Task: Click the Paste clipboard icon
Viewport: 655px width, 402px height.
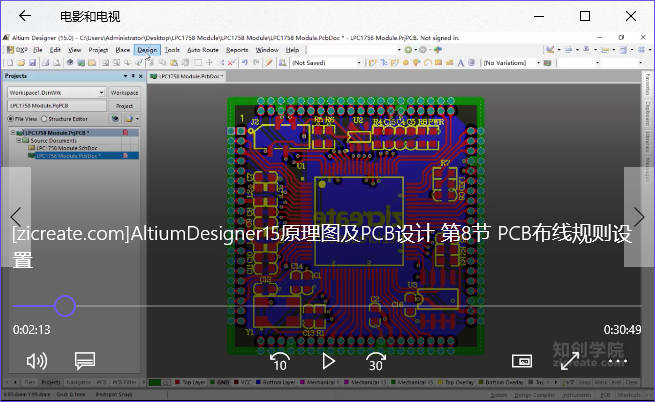Action: click(x=174, y=63)
